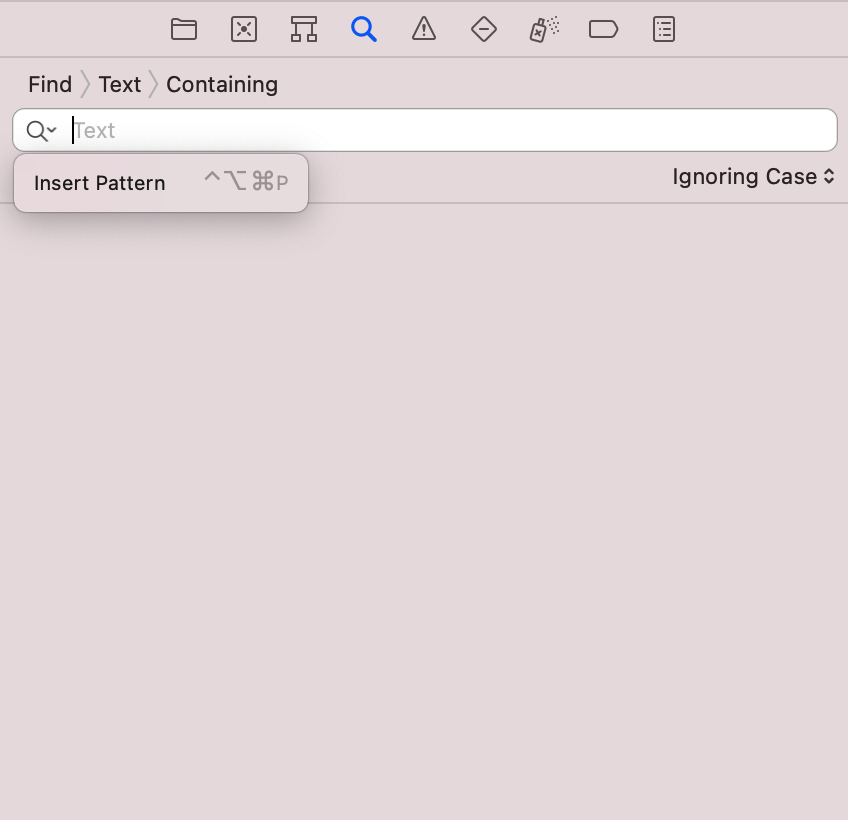
Task: Change search type via the Text breadcrumb
Action: [119, 84]
